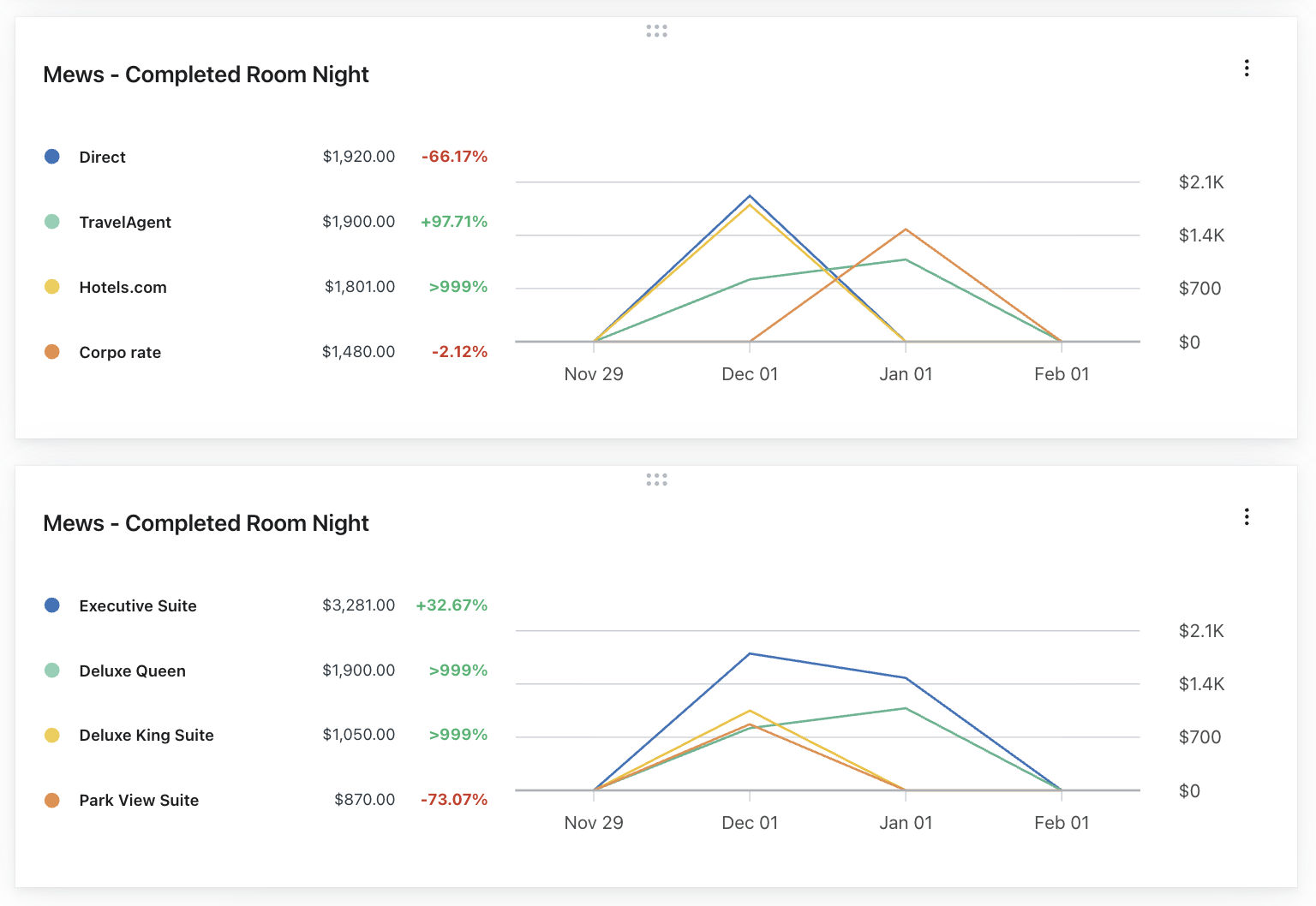Click the orange Corpo rate legend dot
Image resolution: width=1316 pixels, height=906 pixels.
(52, 352)
